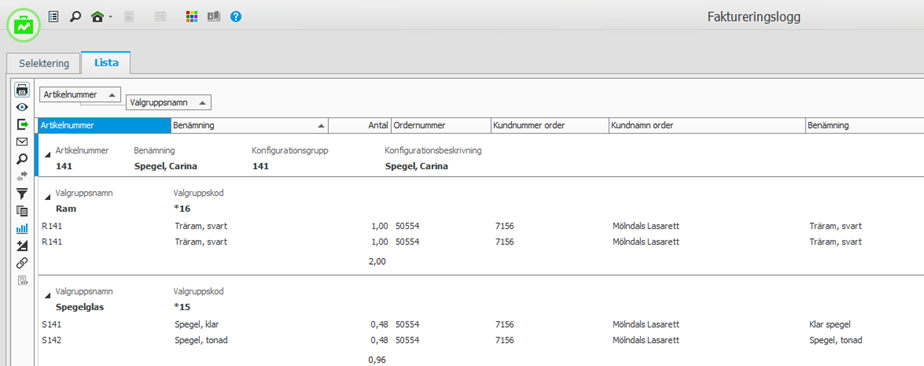Viewport: 924px width, 366px height.
Task: Click the stacked copy pages icon in the sidebar
Action: [x=22, y=210]
